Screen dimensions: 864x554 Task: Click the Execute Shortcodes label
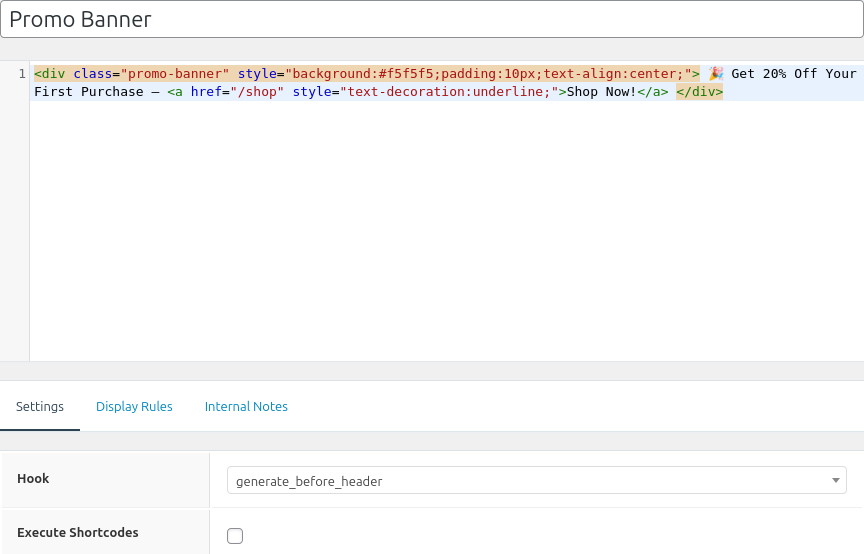click(x=78, y=533)
